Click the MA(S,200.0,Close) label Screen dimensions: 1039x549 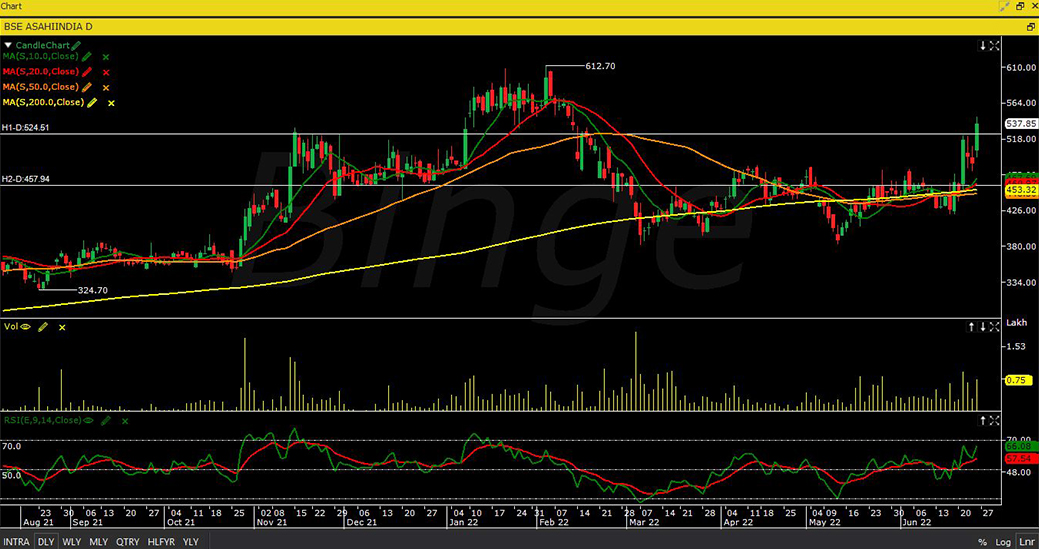pos(44,102)
